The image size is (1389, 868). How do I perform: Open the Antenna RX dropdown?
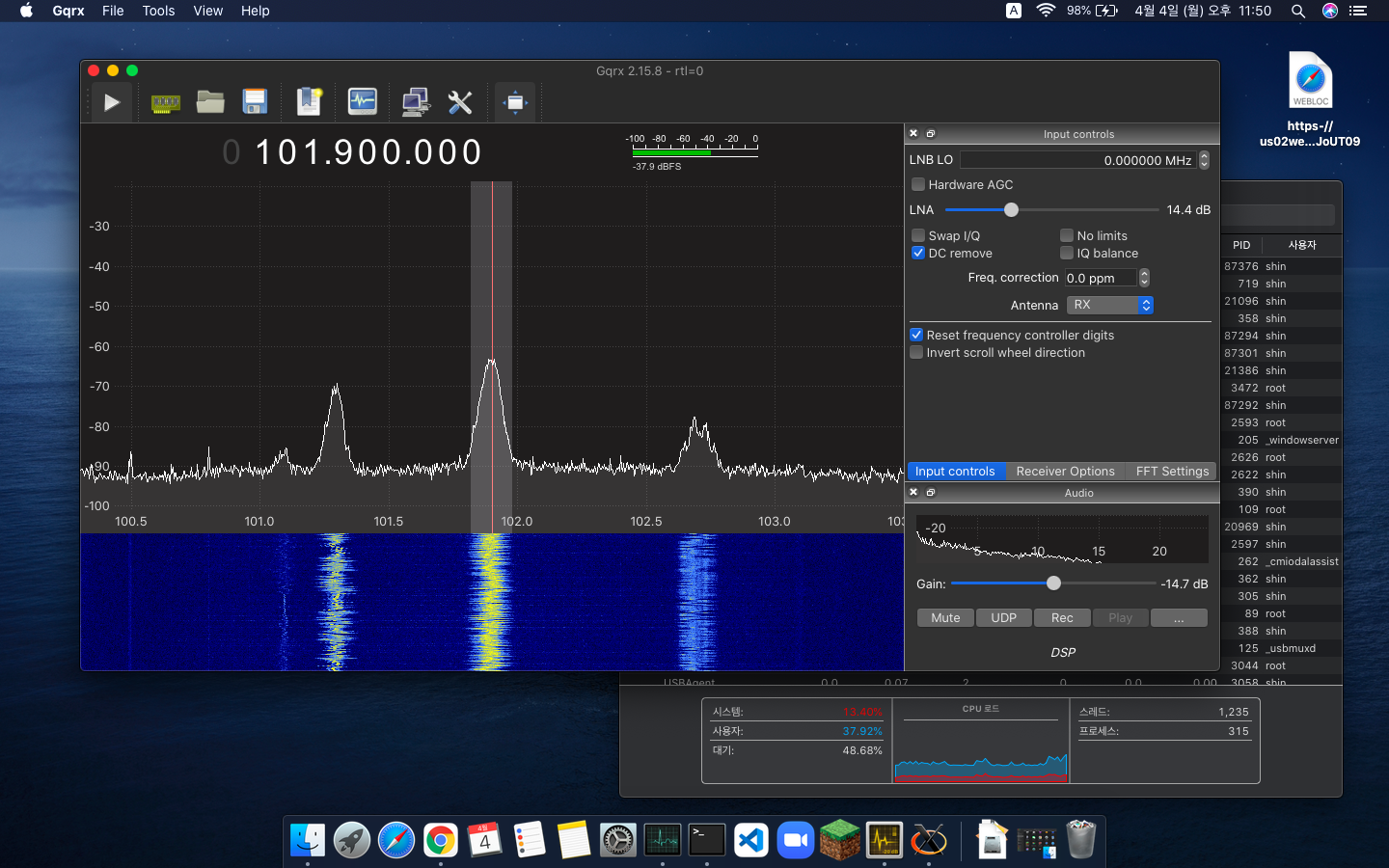(1109, 305)
